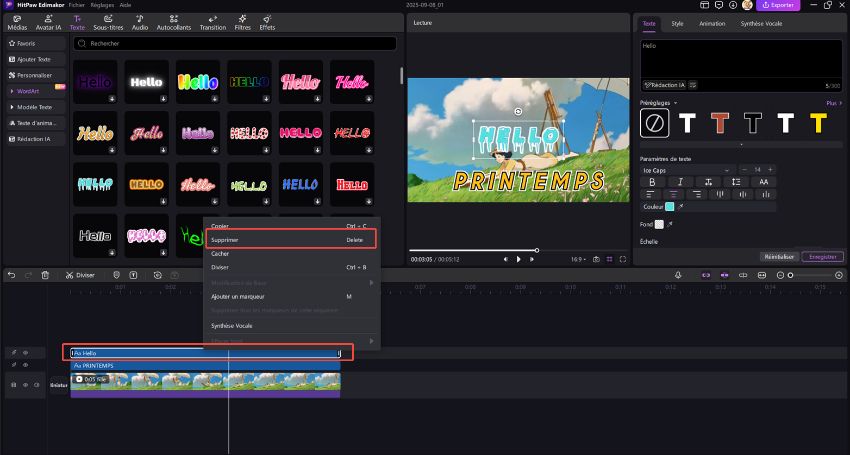Switch to the Style tab
Viewport: 850px width, 455px height.
point(677,24)
